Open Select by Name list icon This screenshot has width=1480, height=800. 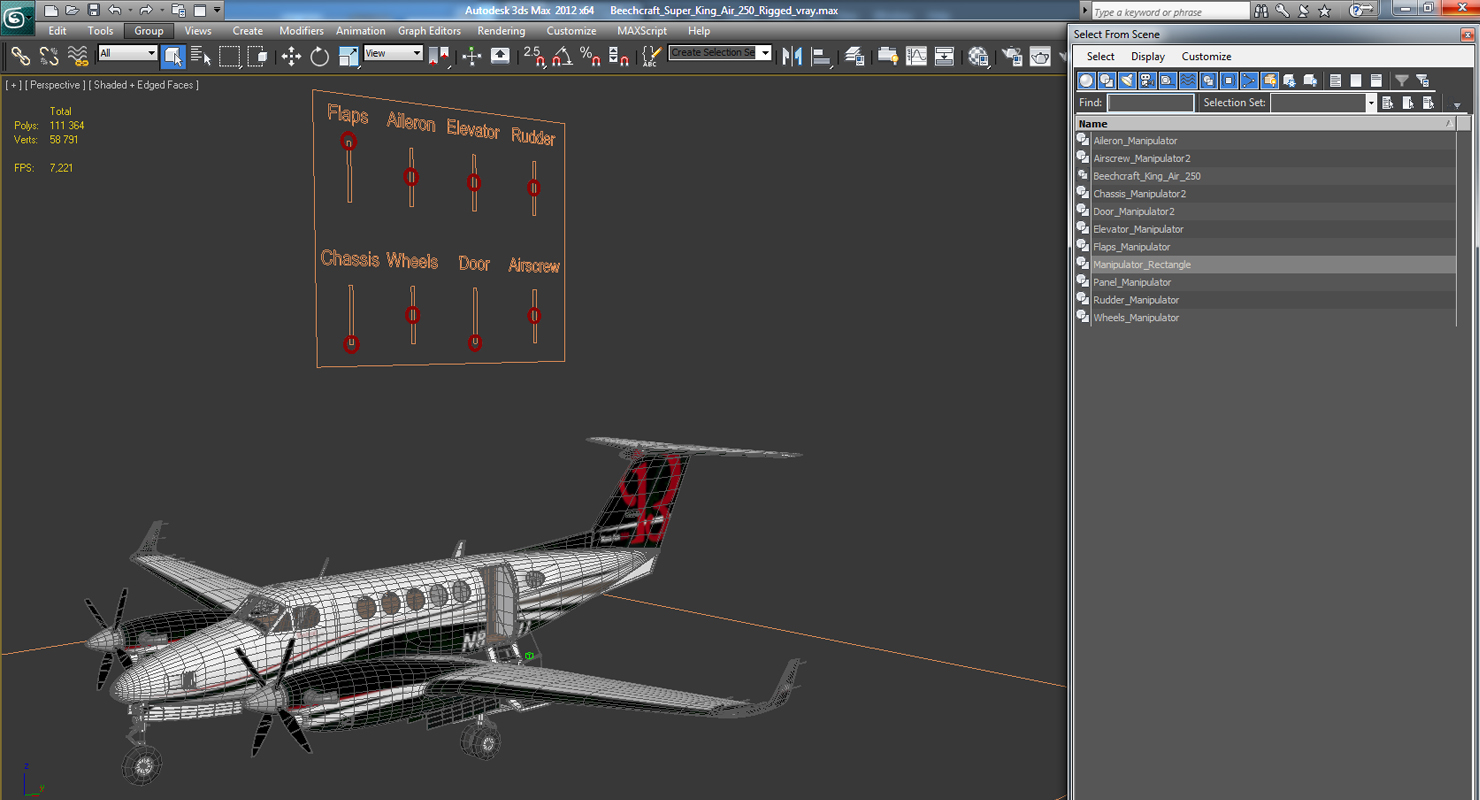coord(201,56)
